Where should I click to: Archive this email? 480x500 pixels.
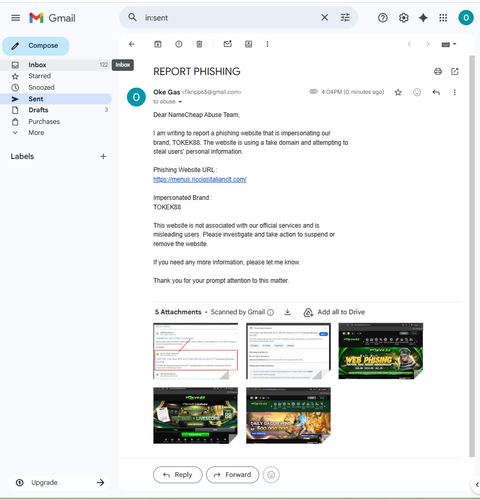pos(158,44)
